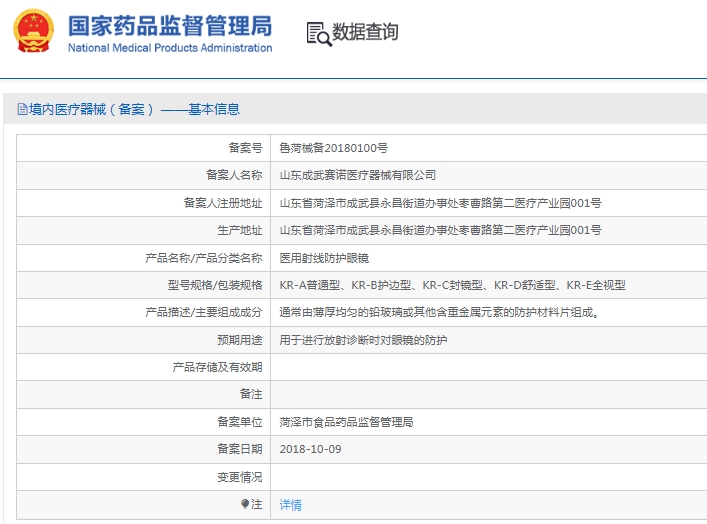Click the 备案人注册地址 label
Viewport: 707px width, 524px height.
223,203
